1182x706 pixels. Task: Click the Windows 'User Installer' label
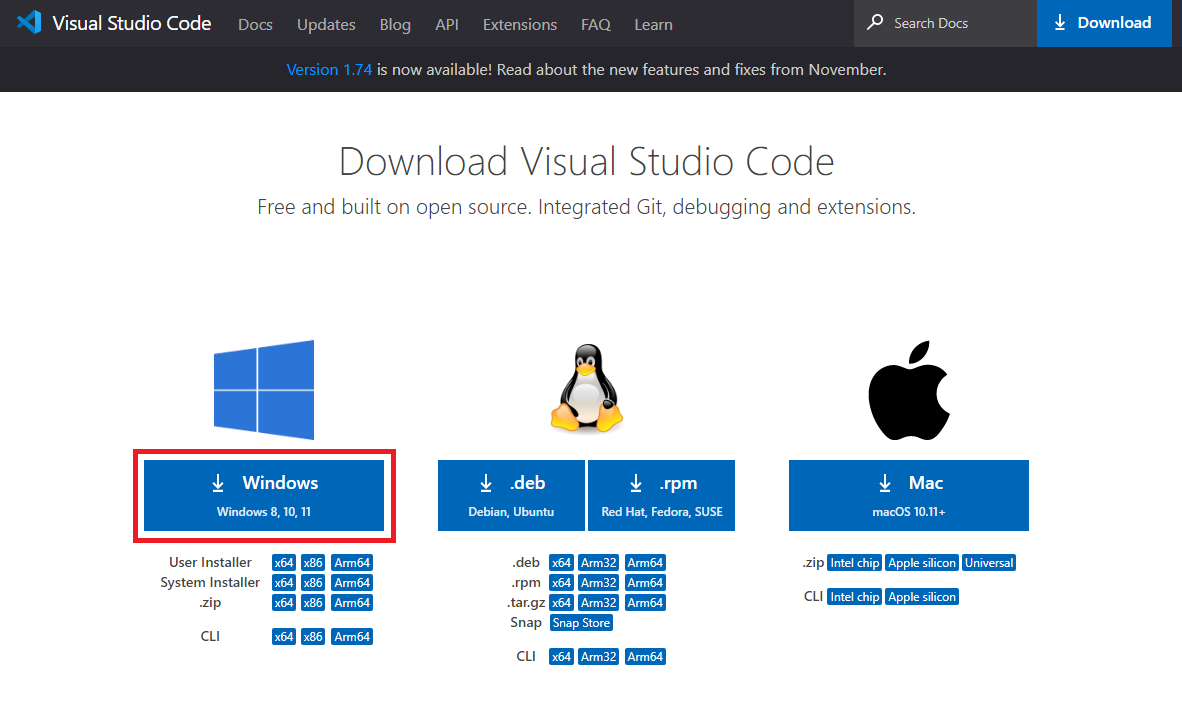(x=210, y=563)
